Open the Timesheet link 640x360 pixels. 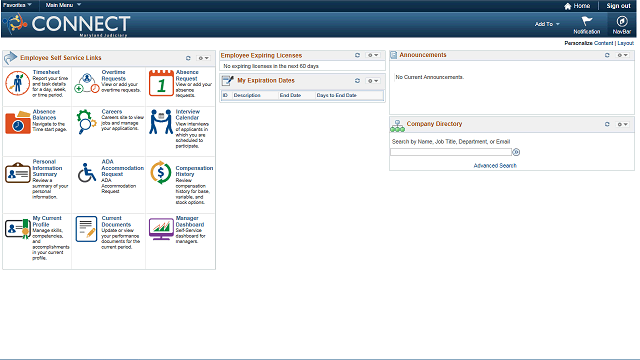(46, 72)
